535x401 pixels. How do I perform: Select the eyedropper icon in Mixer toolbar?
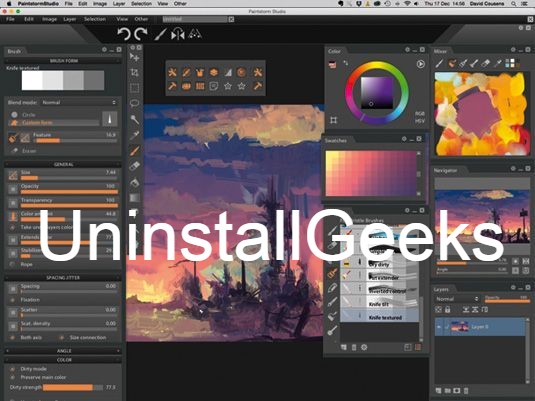click(498, 63)
